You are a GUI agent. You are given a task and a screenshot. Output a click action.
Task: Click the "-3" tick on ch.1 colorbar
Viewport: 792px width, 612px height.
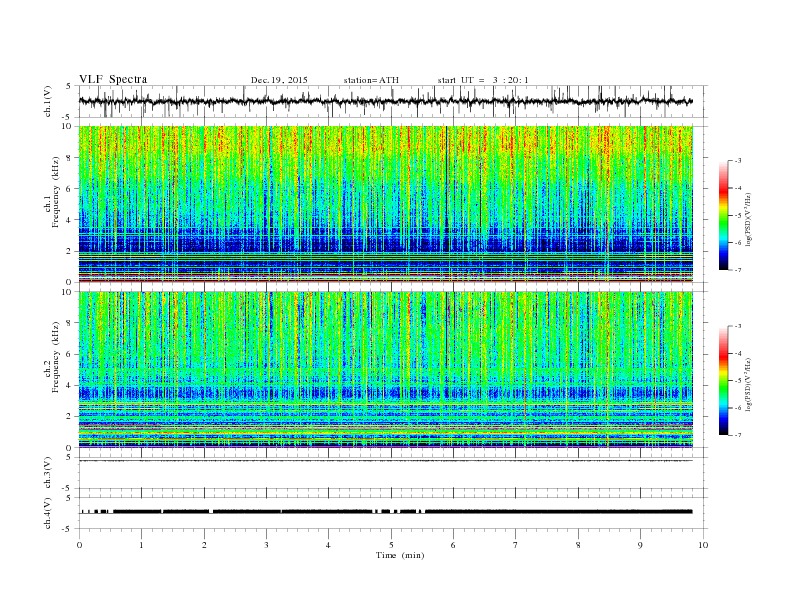(x=738, y=161)
